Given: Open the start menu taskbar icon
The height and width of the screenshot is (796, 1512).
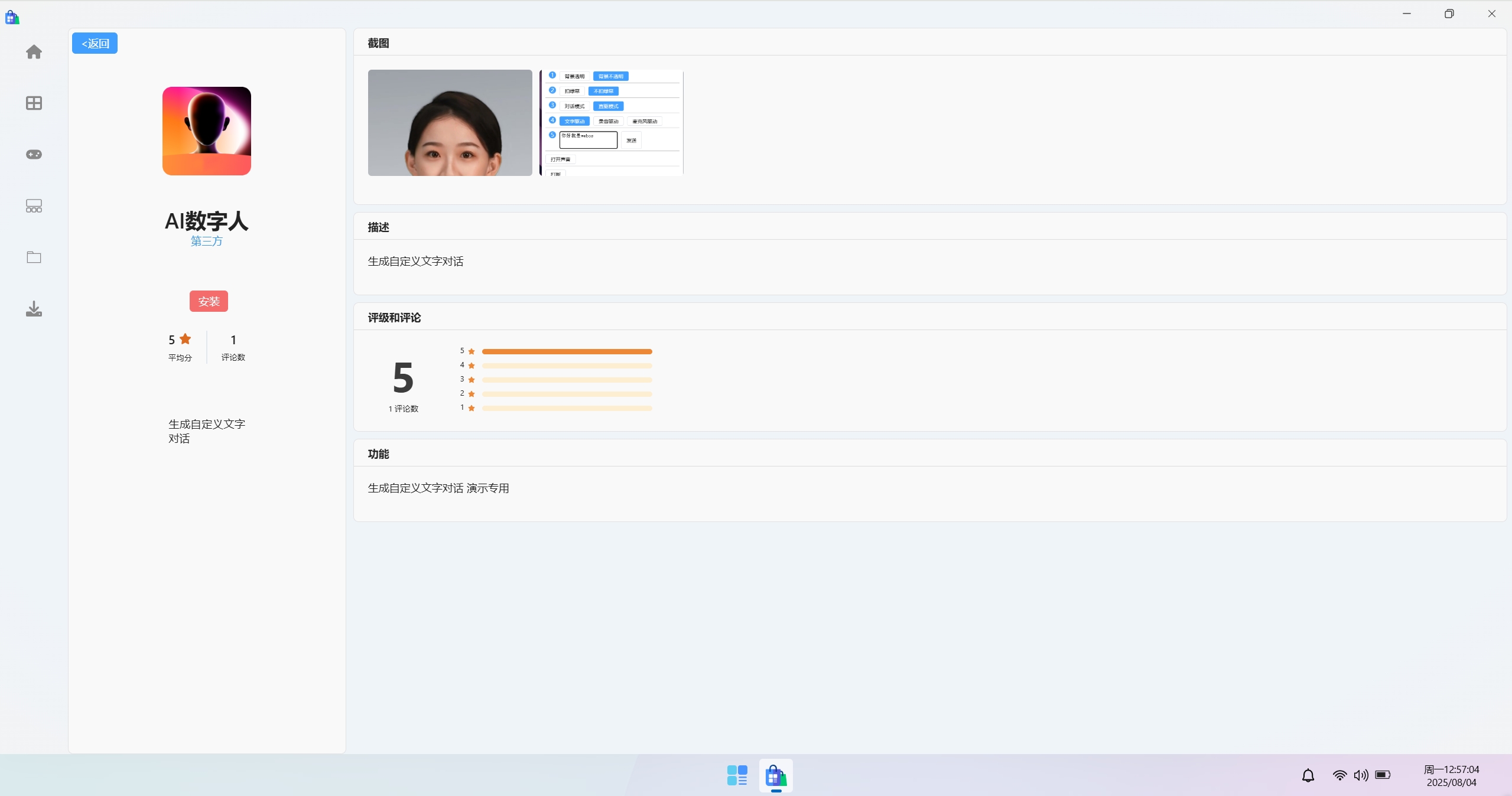Looking at the screenshot, I should click(x=737, y=775).
